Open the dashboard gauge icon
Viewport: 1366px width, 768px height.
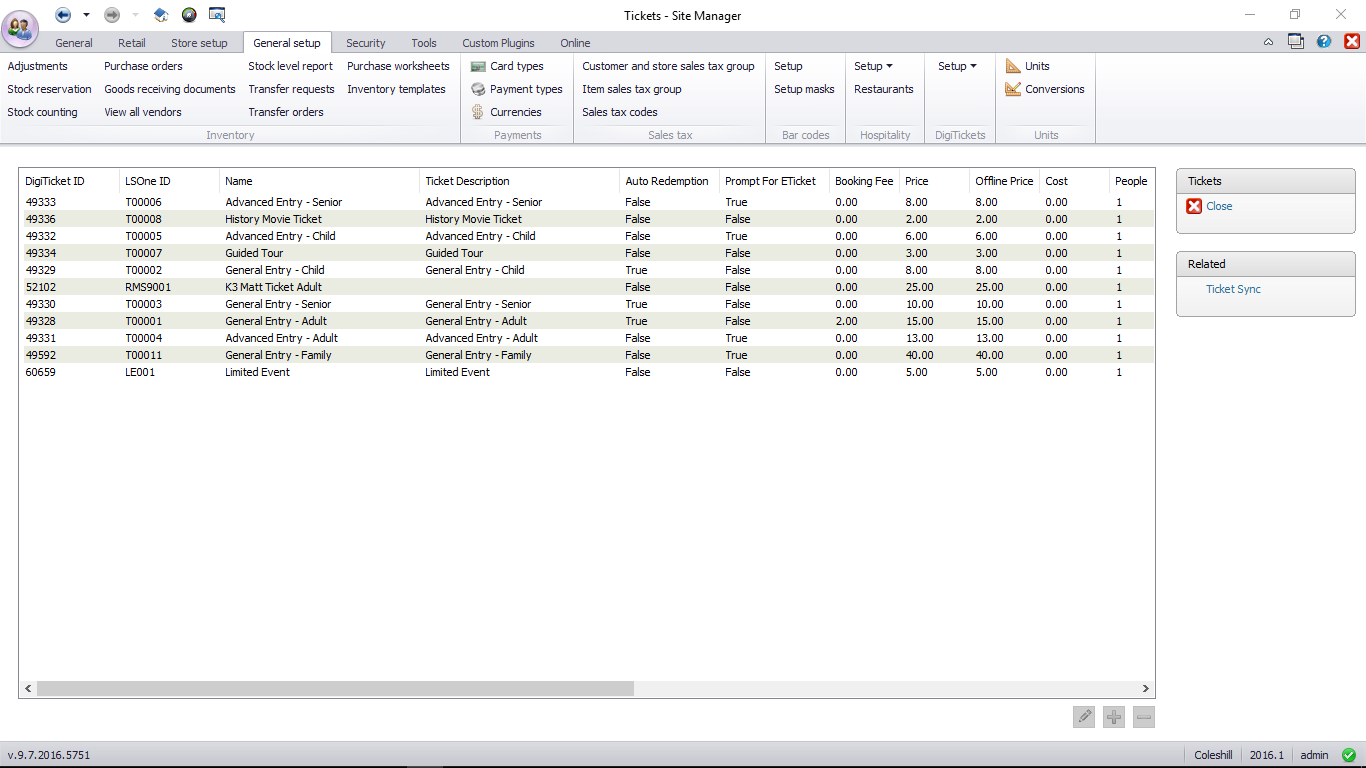coord(189,15)
